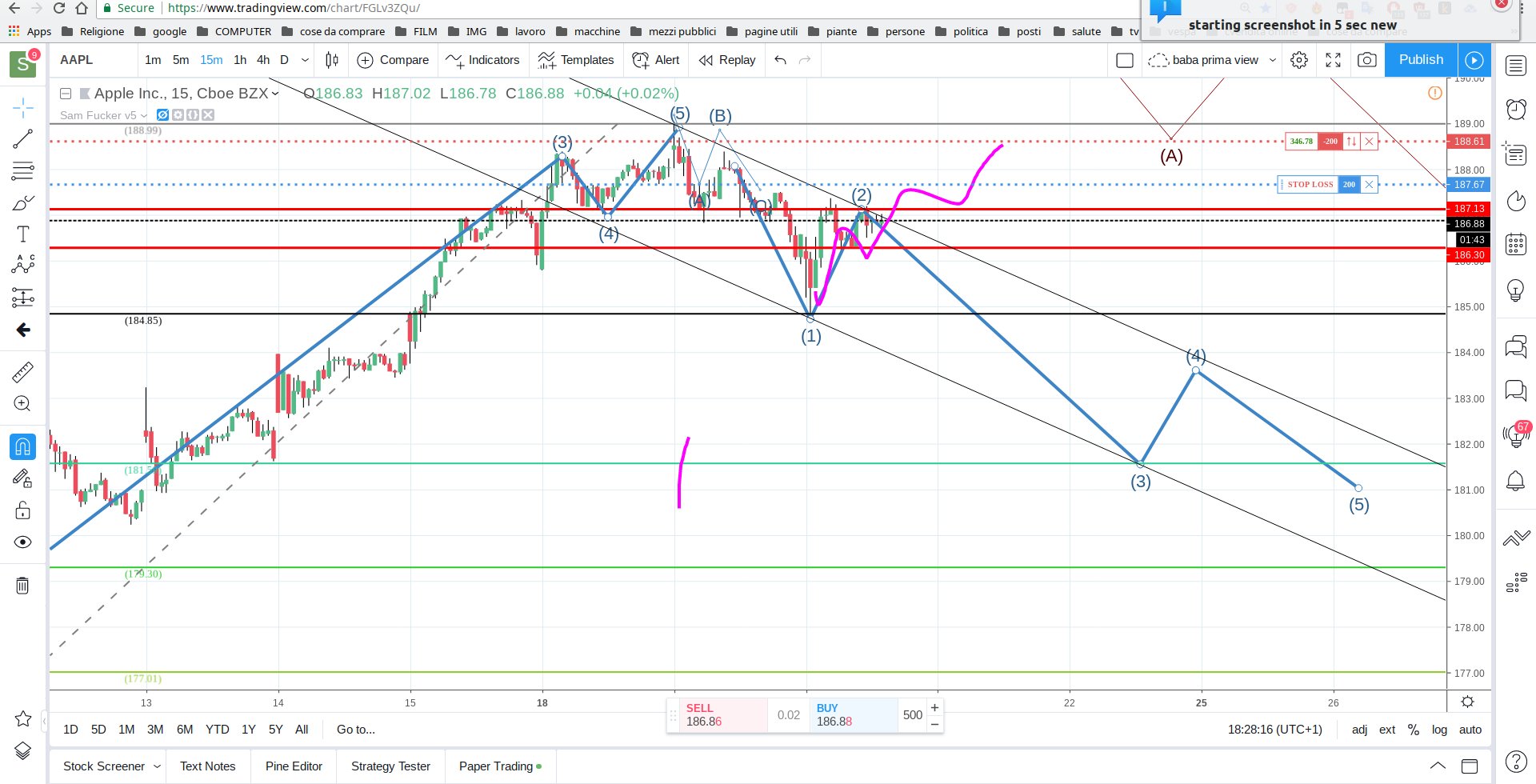Toggle ext extended hours

coord(1387,730)
